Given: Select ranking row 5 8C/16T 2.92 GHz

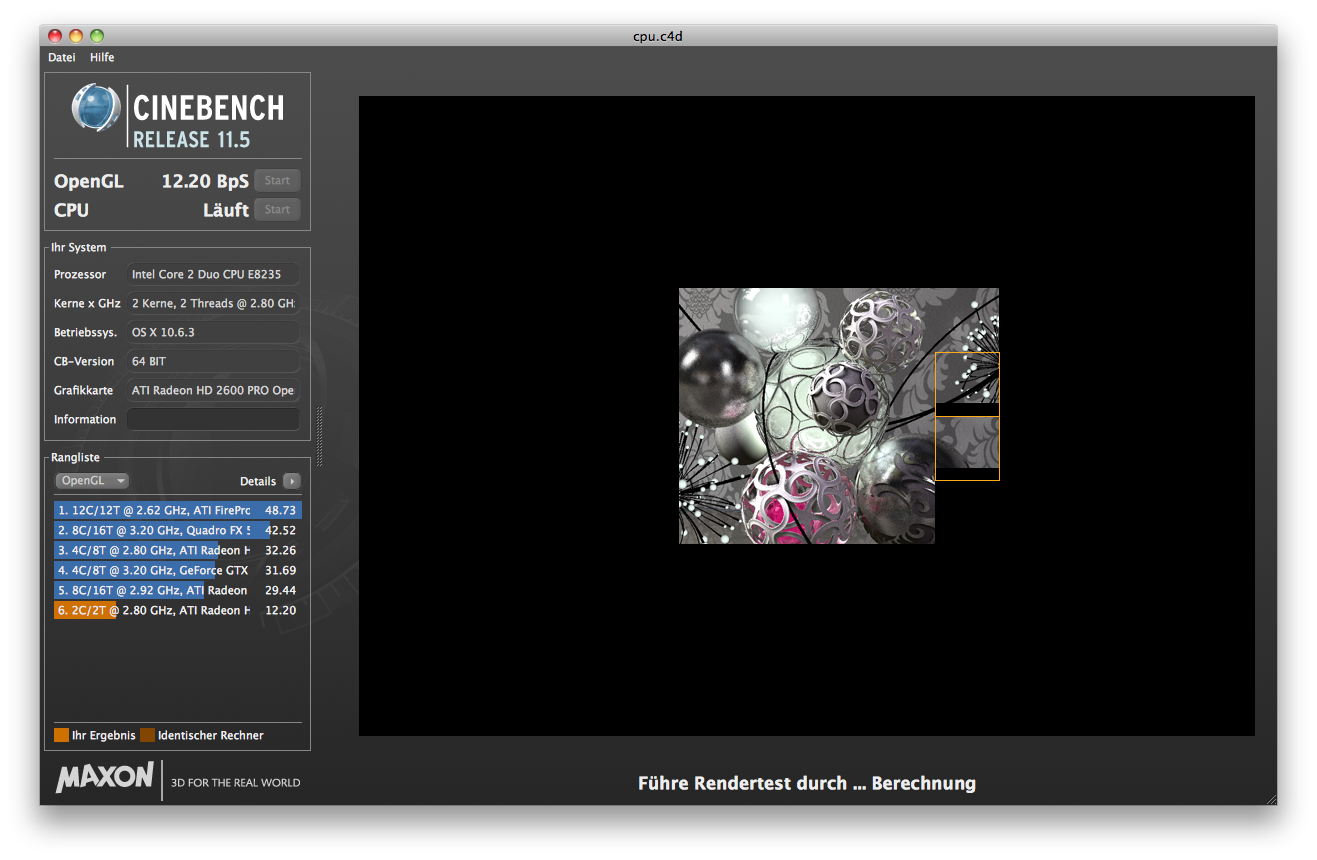Looking at the screenshot, I should point(177,590).
